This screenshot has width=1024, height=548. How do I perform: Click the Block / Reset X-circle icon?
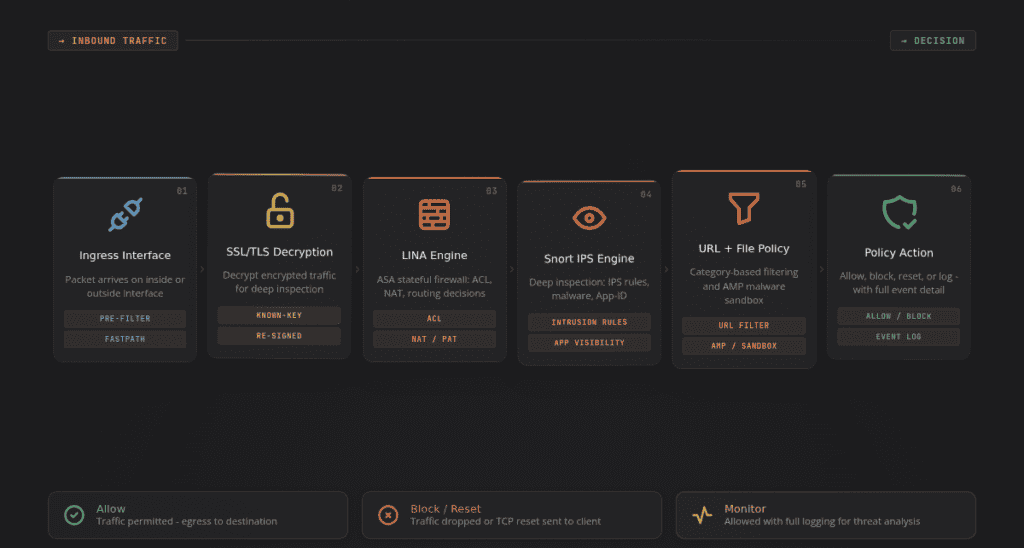point(388,515)
